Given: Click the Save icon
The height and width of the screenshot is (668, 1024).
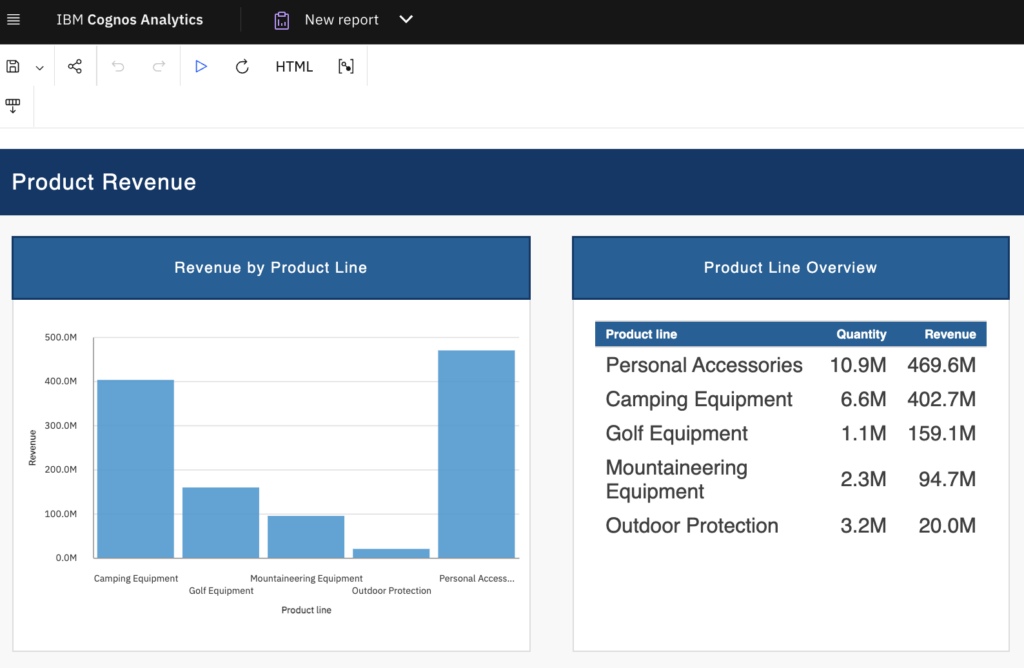Looking at the screenshot, I should (x=13, y=67).
